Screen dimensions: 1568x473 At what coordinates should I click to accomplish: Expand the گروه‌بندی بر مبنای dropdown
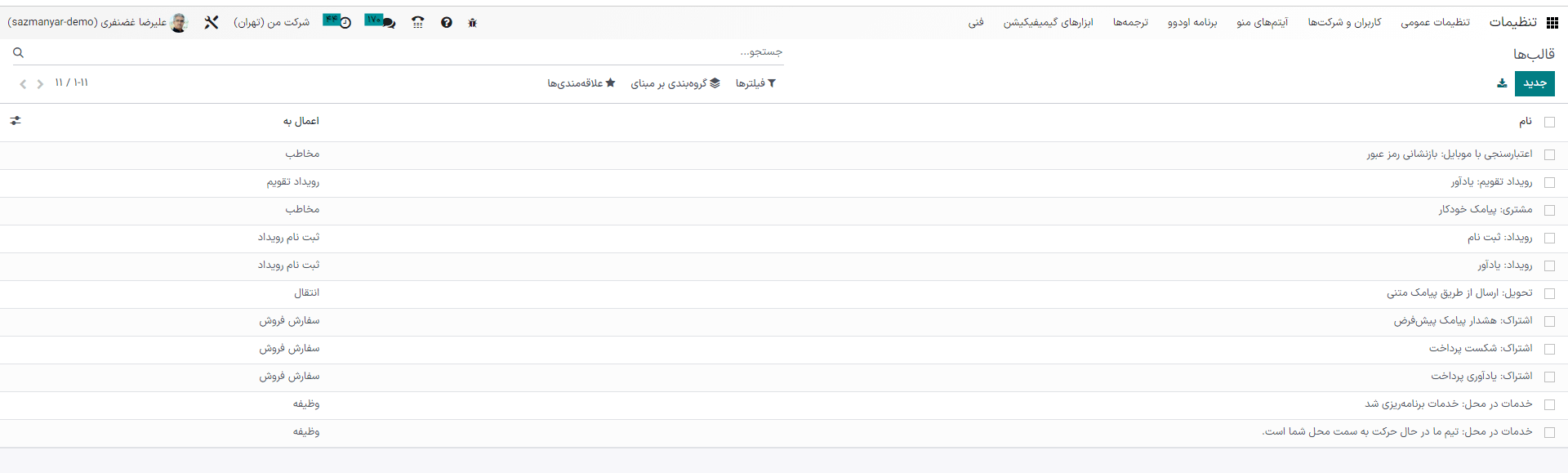pyautogui.click(x=675, y=83)
